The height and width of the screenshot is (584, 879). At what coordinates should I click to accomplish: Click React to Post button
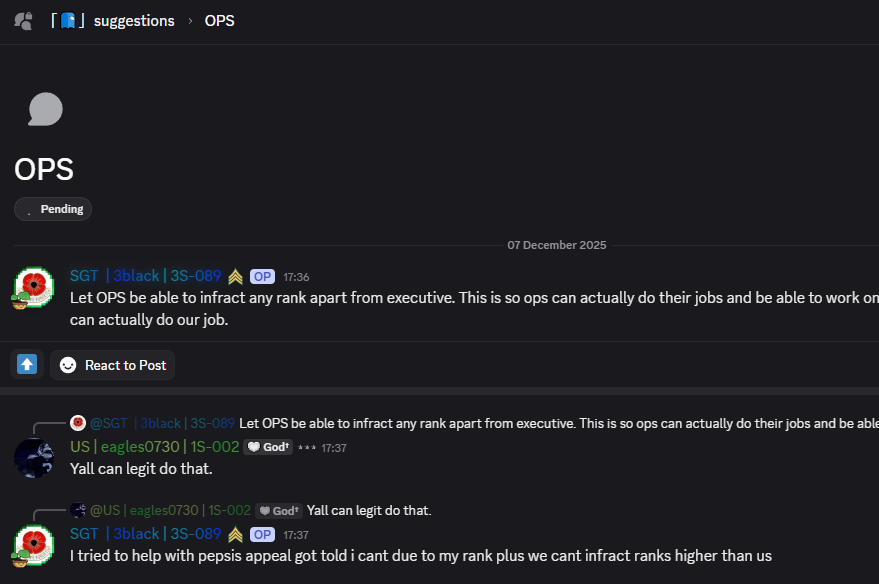tap(112, 365)
